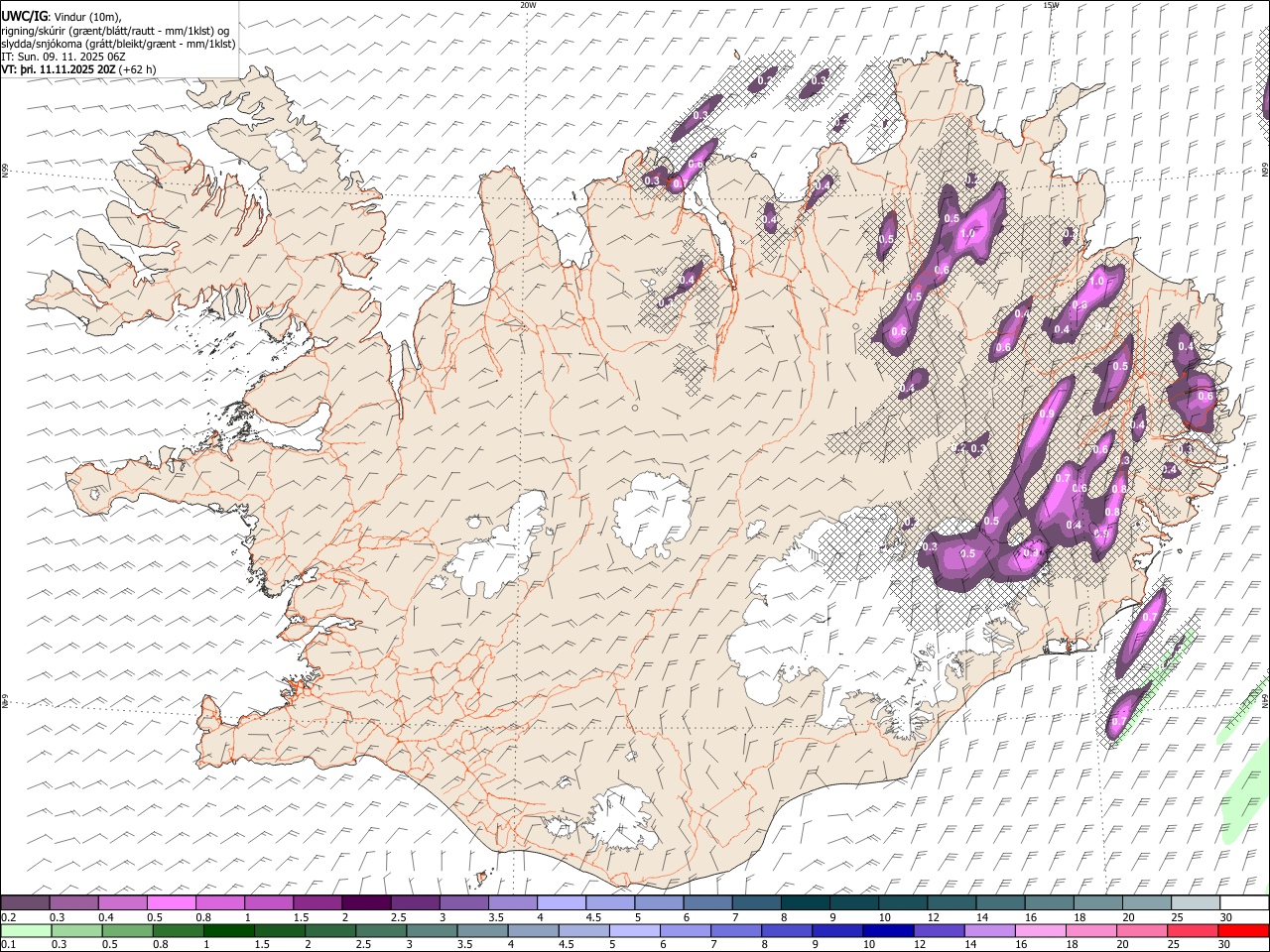Pick lower legend swatch starting at 25
The width and height of the screenshot is (1270, 952).
coord(1195,930)
